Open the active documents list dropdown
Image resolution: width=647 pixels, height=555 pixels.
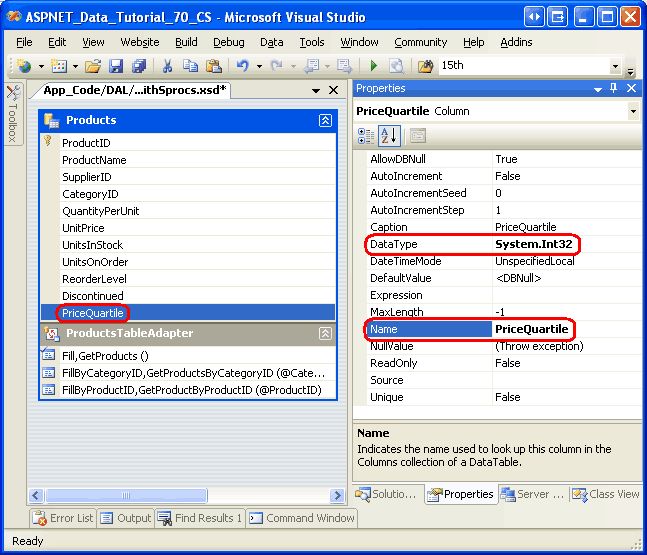[316, 90]
